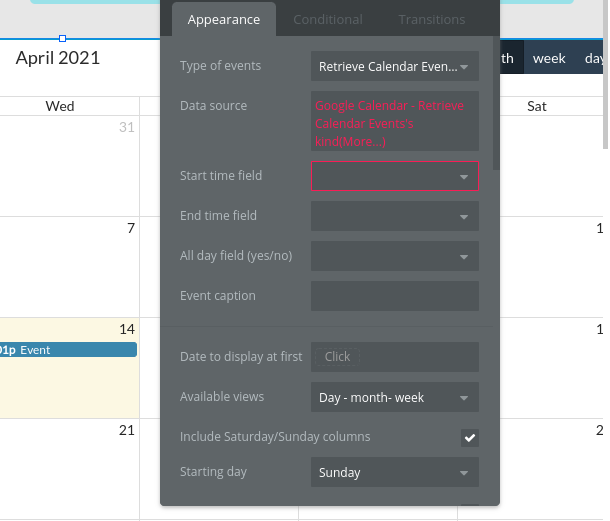The width and height of the screenshot is (610, 521).
Task: Open the Conditional tab
Action: point(327,19)
